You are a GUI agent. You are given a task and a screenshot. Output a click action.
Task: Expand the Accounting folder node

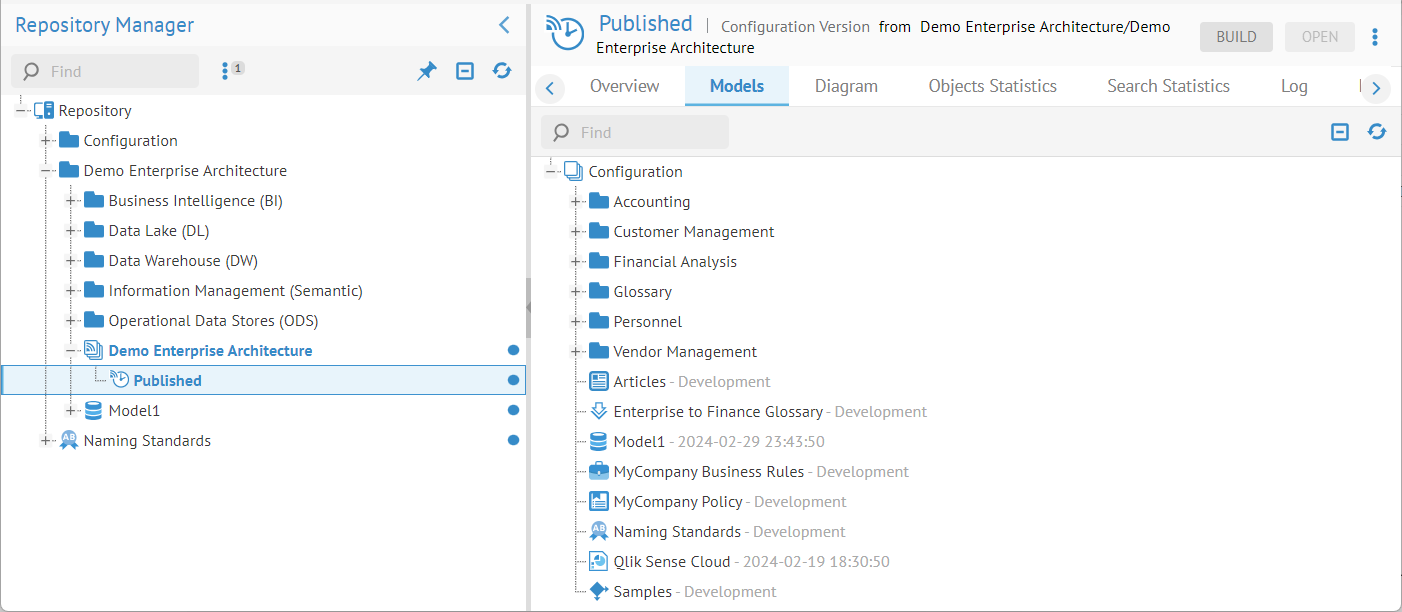click(x=576, y=202)
